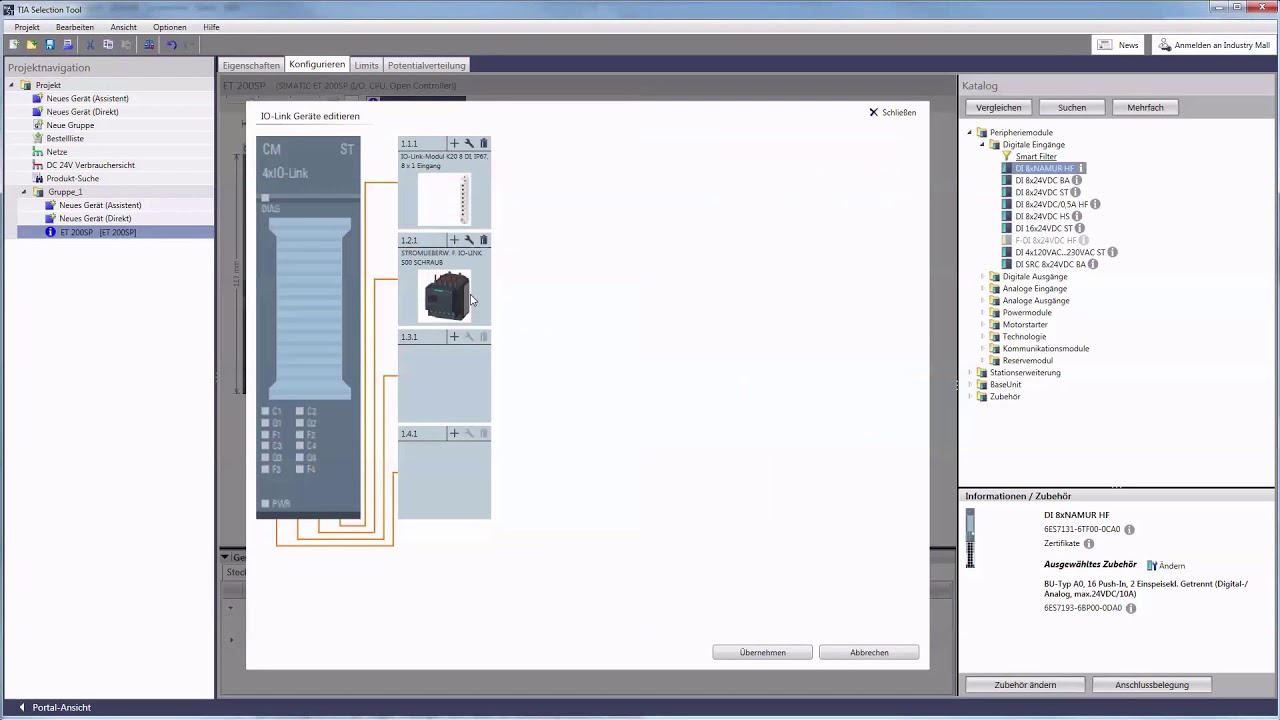This screenshot has height=720, width=1280.
Task: Click info icon beside DI 8x24VDC/0,5A HF
Action: coord(1095,204)
